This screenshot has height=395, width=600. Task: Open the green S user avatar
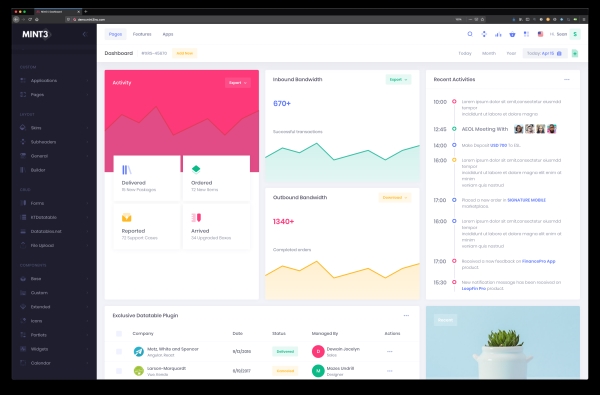coord(575,34)
